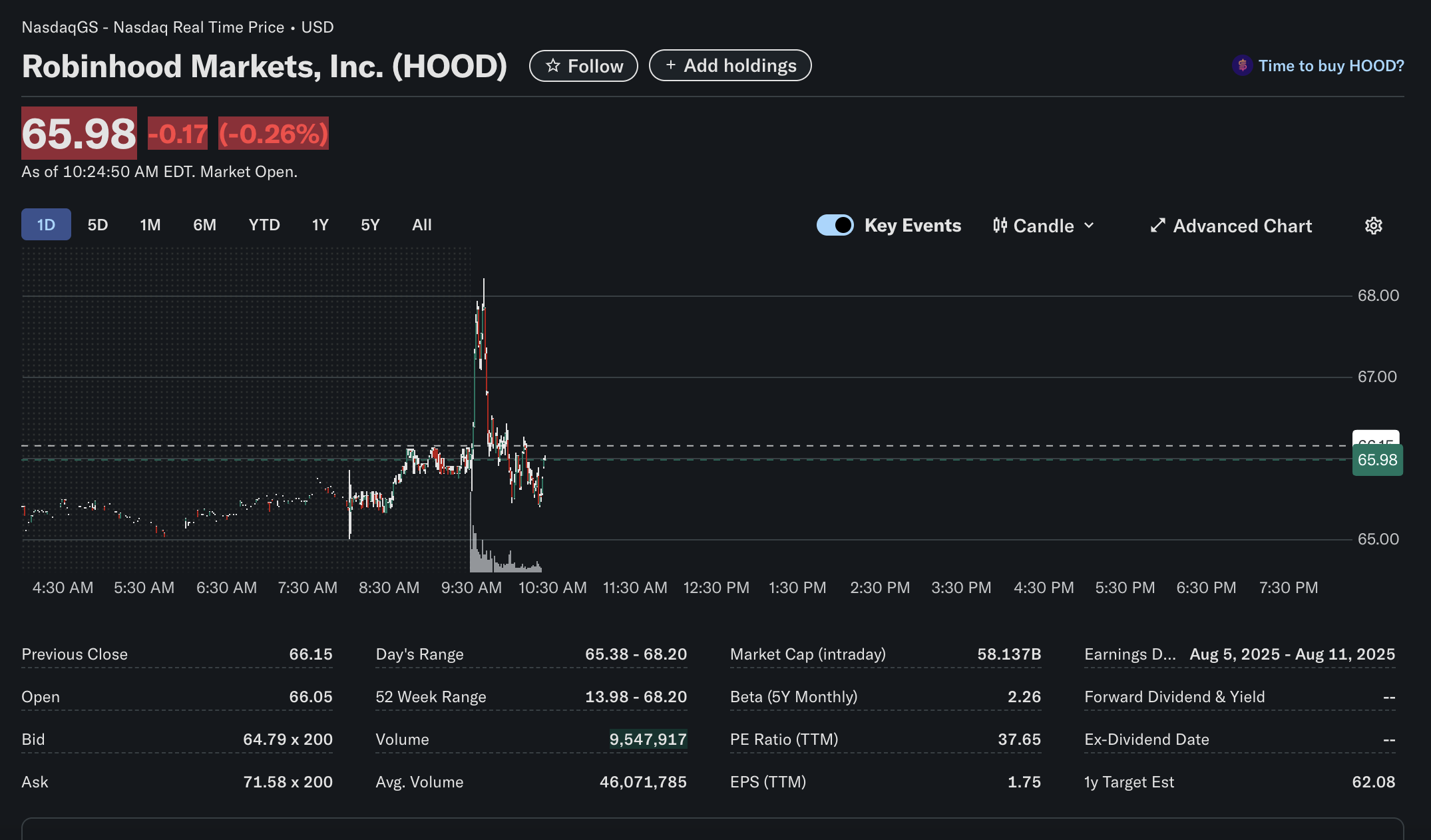The width and height of the screenshot is (1431, 840).
Task: Click the Previous Close value 66.15
Action: pos(311,654)
